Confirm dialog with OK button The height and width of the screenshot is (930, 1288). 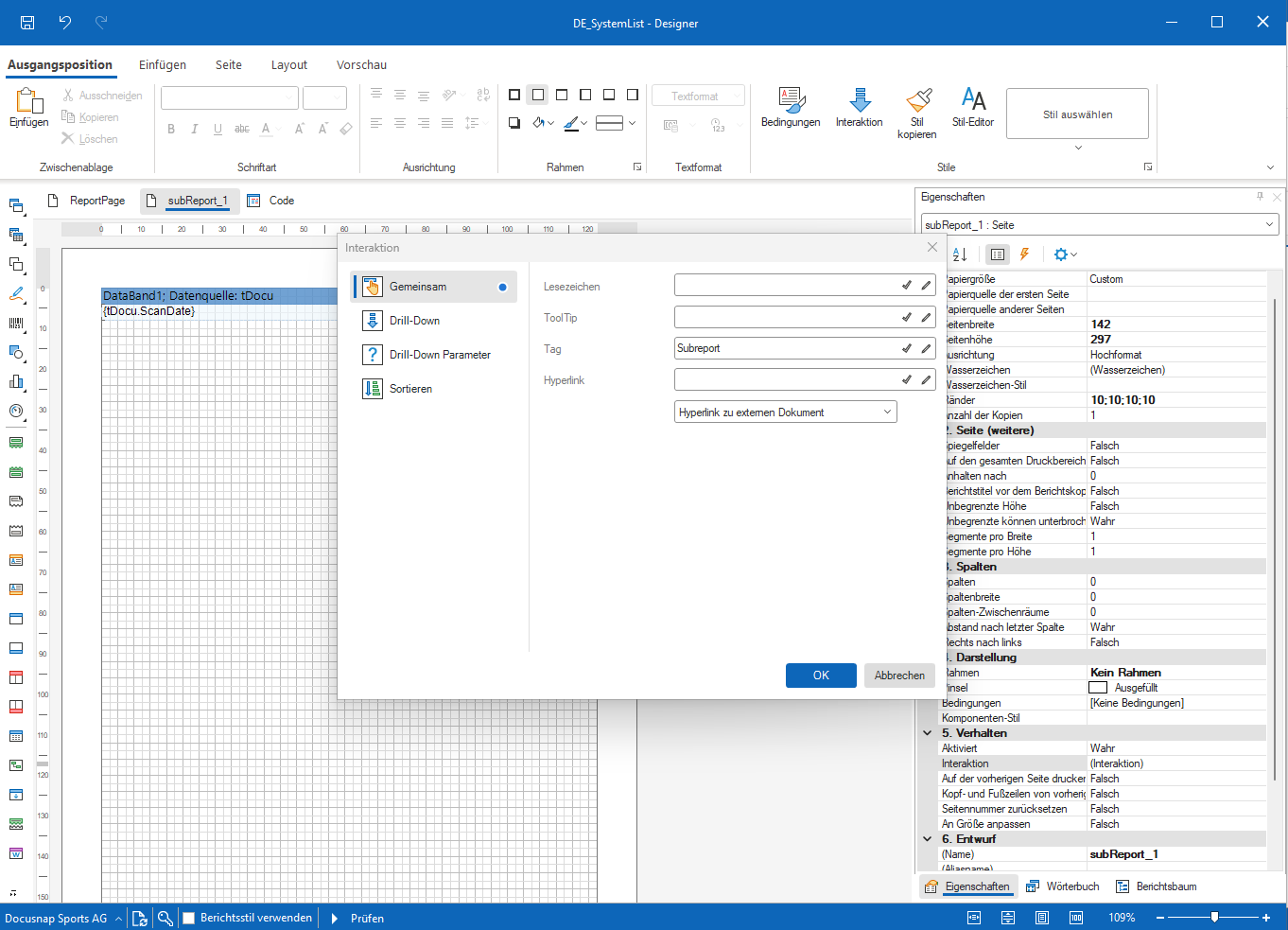click(821, 676)
